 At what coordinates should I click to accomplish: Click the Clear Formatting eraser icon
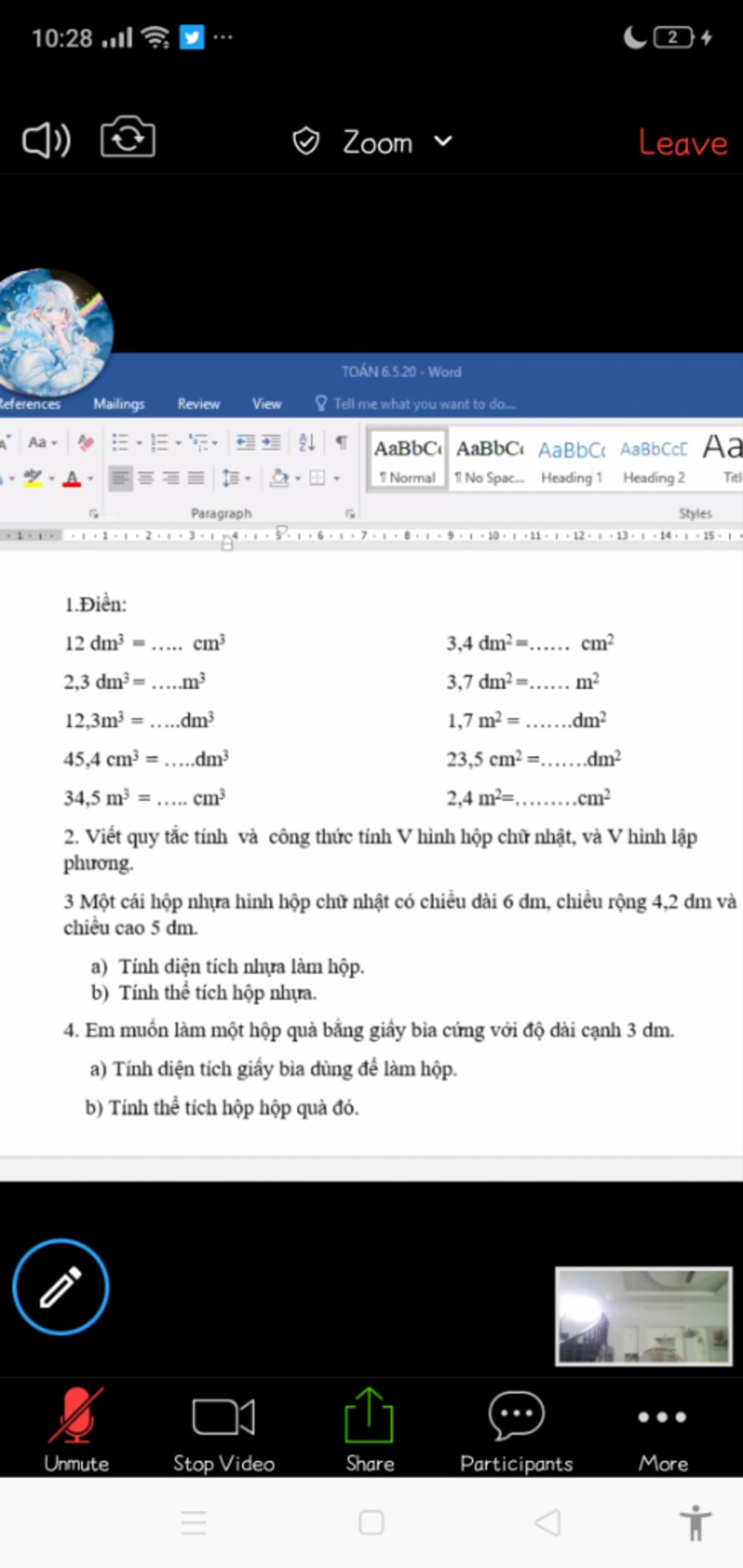pyautogui.click(x=86, y=442)
